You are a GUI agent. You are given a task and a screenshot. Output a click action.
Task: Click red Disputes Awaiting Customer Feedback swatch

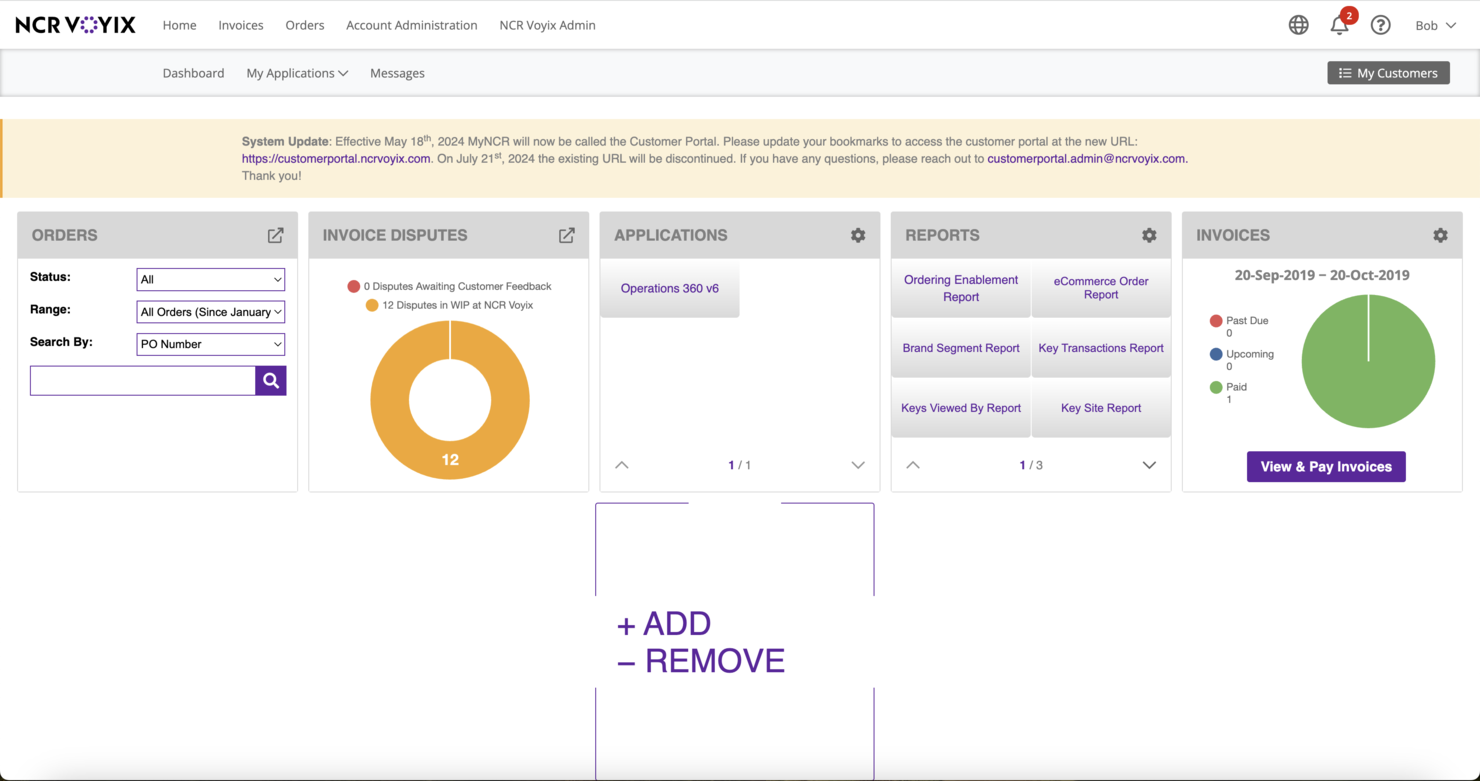point(353,286)
